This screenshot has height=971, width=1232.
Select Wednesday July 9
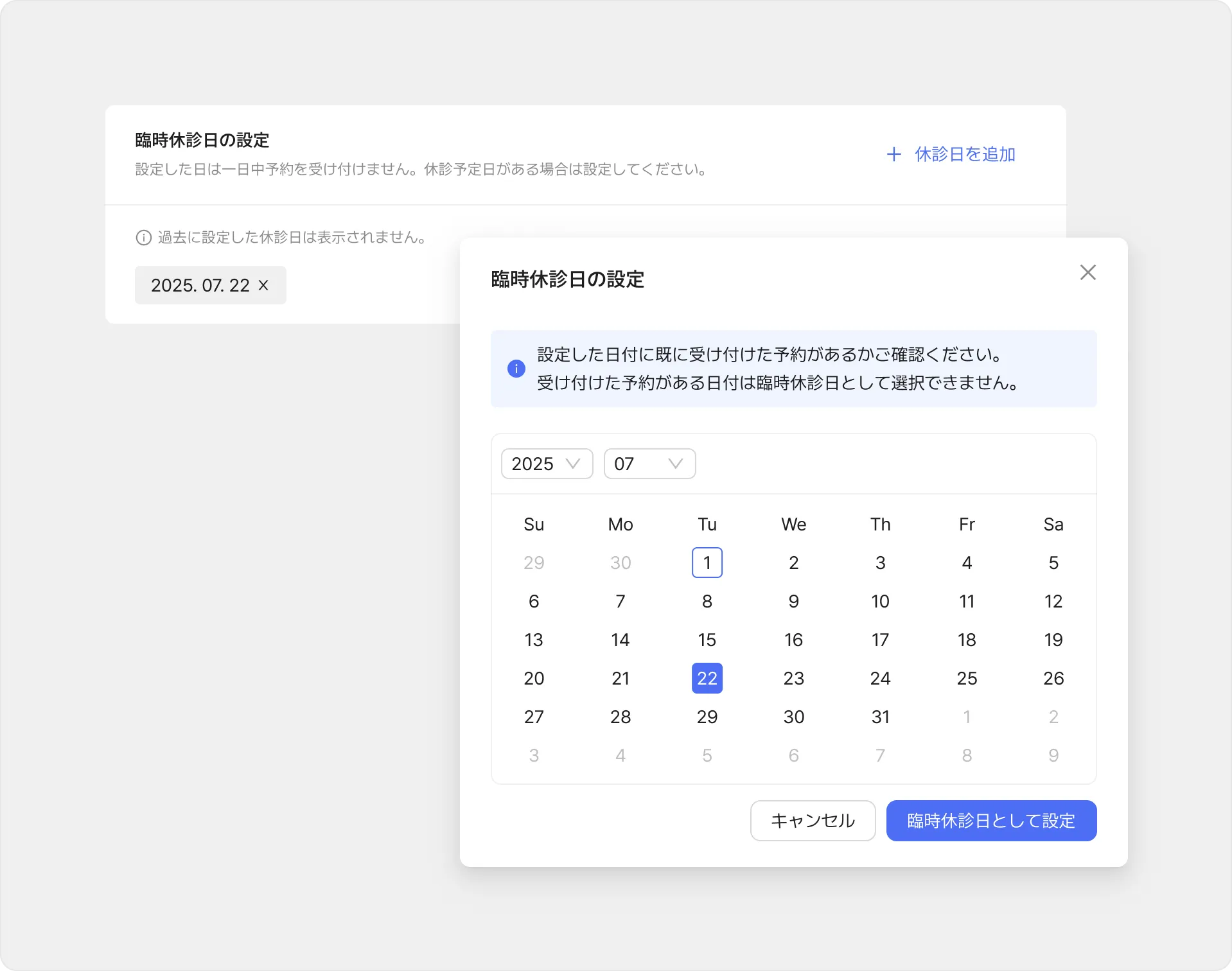[x=794, y=601]
